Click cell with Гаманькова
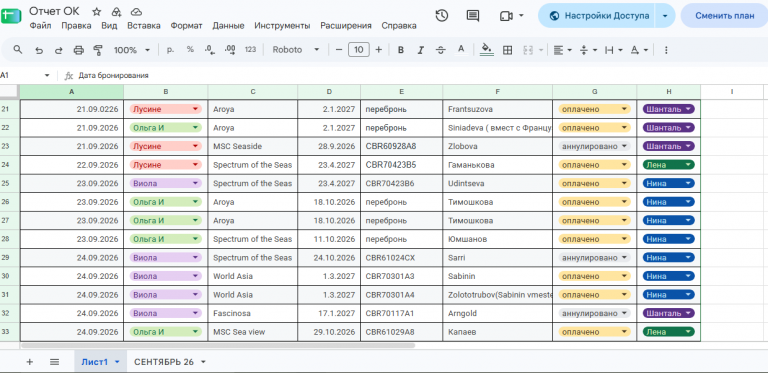 click(x=498, y=165)
